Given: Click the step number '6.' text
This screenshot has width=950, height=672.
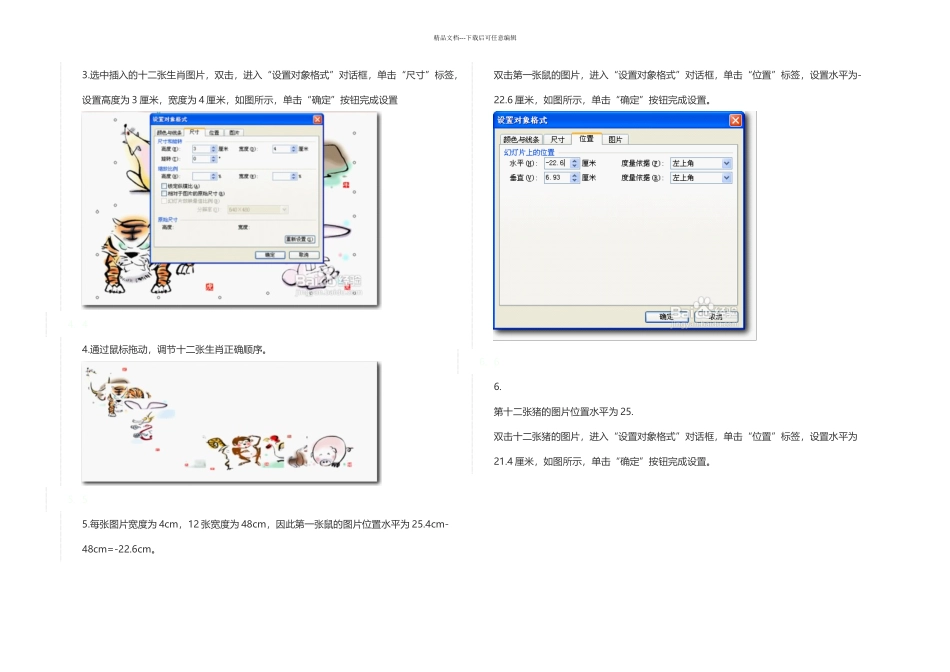Looking at the screenshot, I should [x=497, y=387].
